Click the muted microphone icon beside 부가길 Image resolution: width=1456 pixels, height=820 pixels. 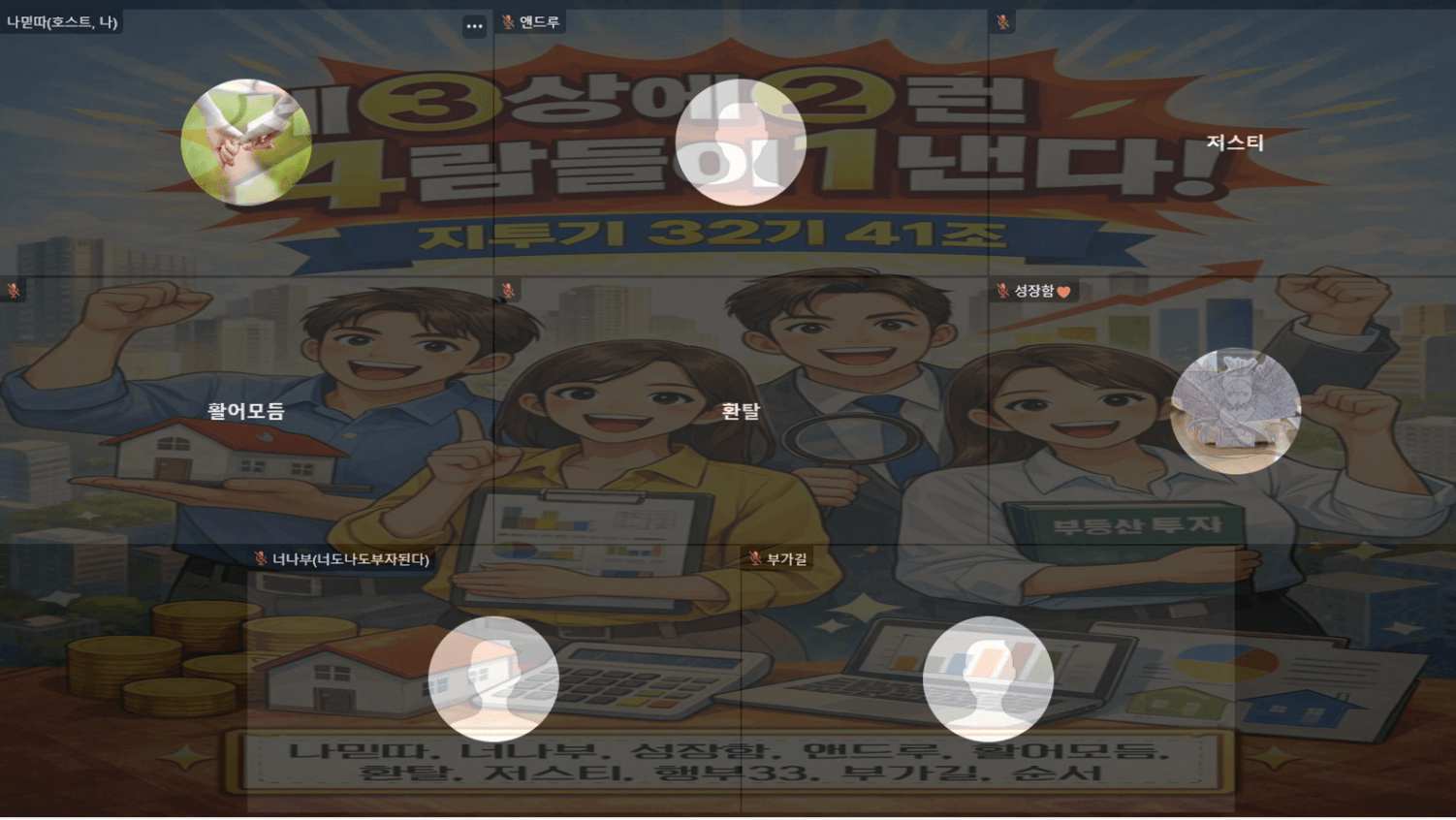tap(754, 558)
